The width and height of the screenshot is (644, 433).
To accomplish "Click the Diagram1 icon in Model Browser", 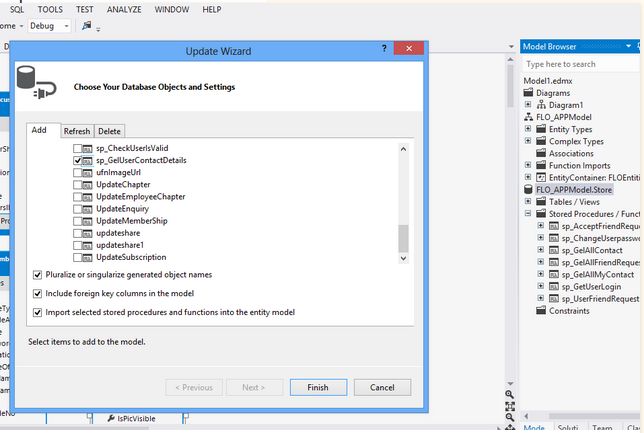I will 541,105.
